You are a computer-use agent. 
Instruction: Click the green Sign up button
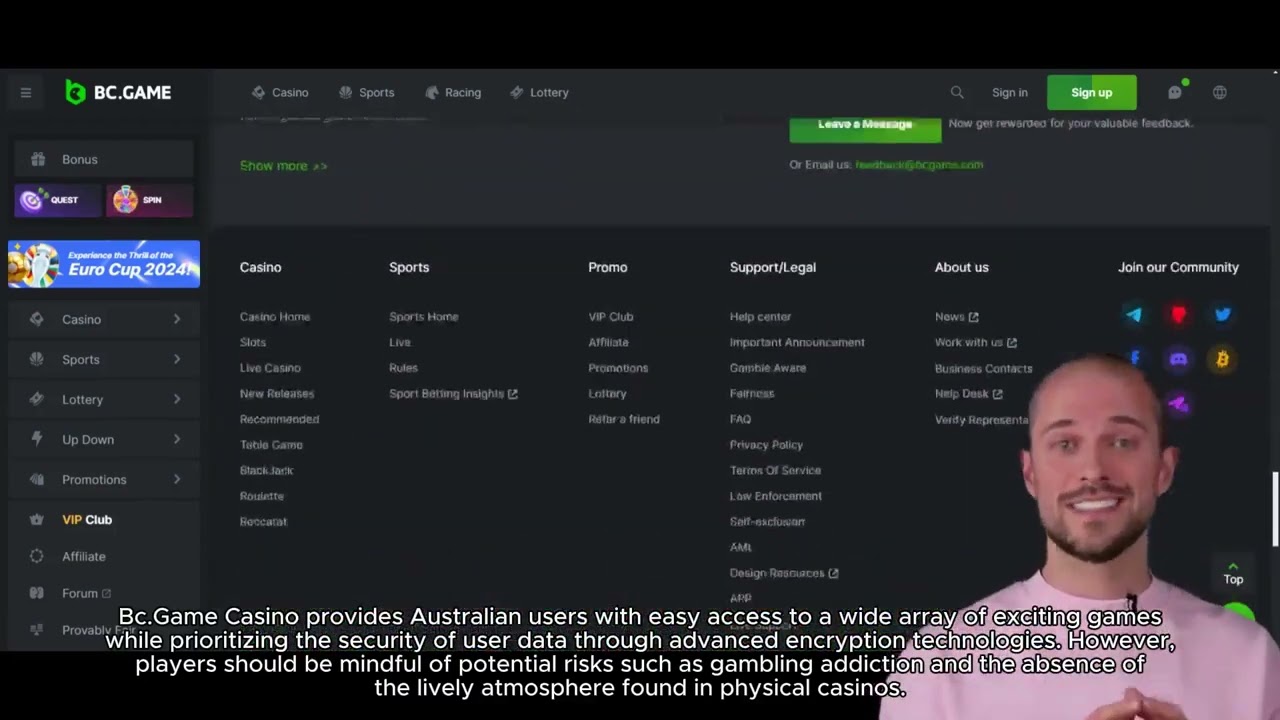(1092, 92)
